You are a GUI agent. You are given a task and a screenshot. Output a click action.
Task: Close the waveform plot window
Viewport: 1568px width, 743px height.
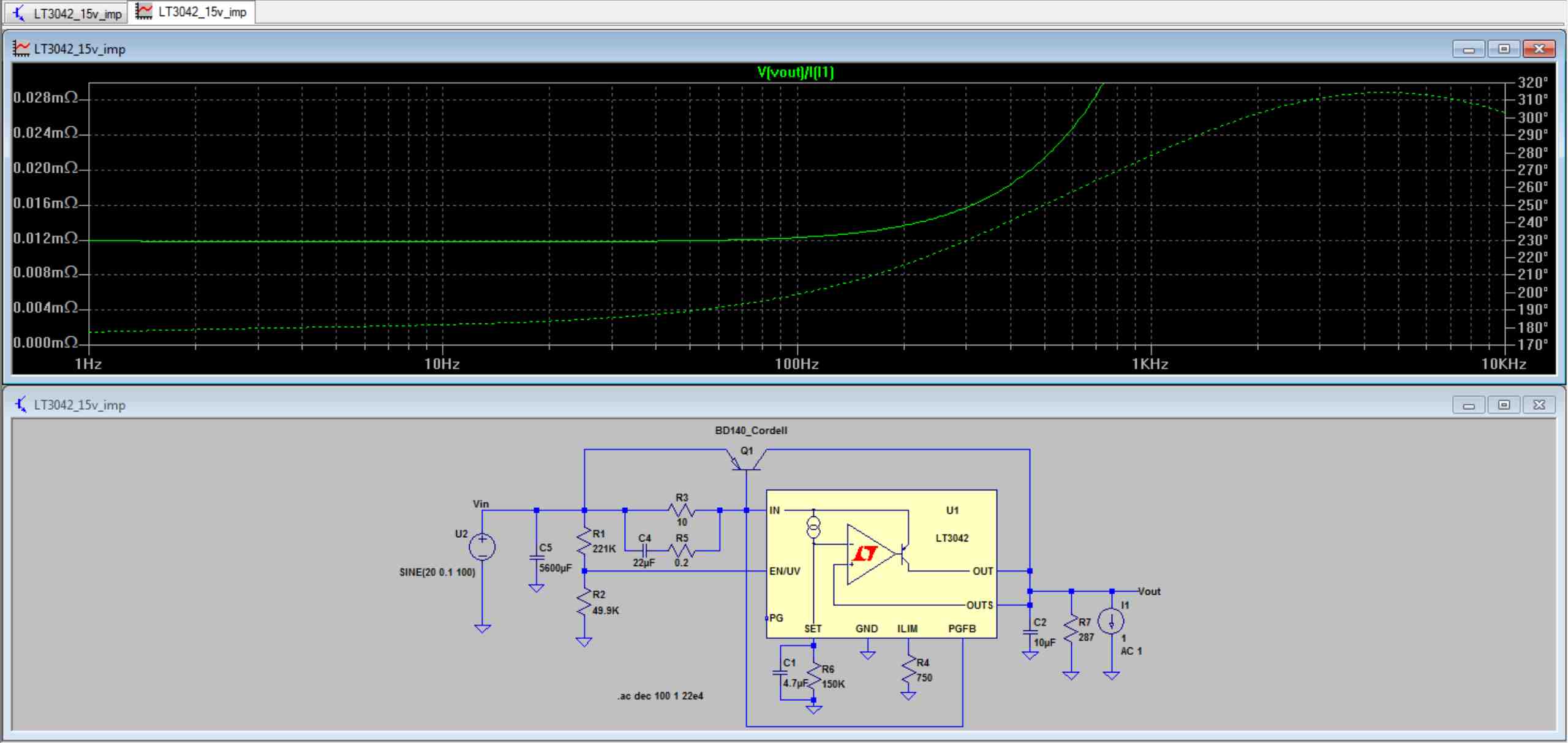click(x=1539, y=49)
